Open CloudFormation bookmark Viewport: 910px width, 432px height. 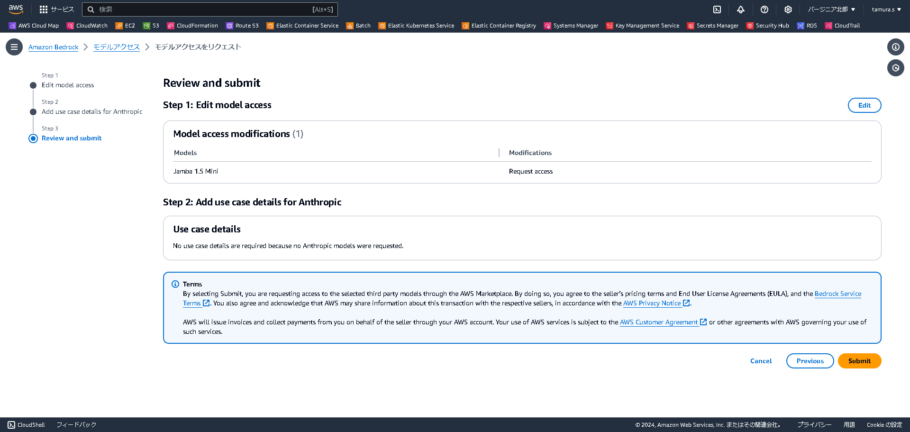[193, 26]
